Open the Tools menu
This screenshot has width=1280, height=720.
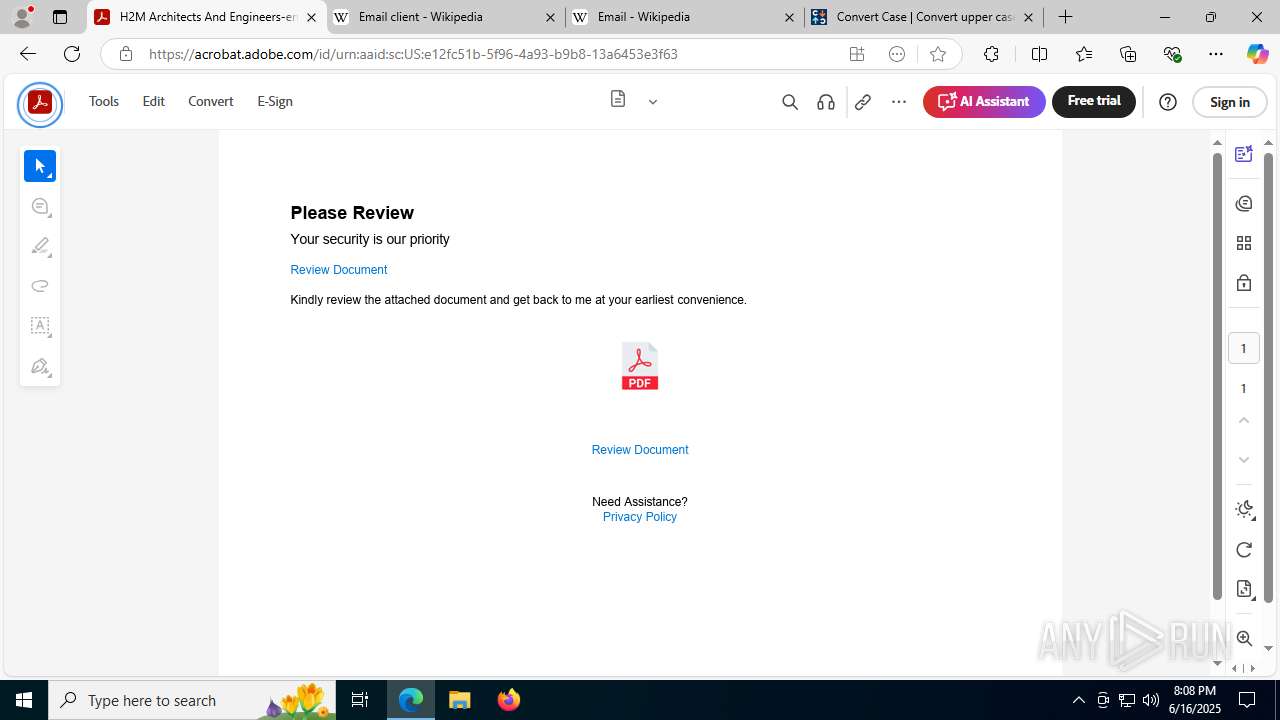pos(104,101)
